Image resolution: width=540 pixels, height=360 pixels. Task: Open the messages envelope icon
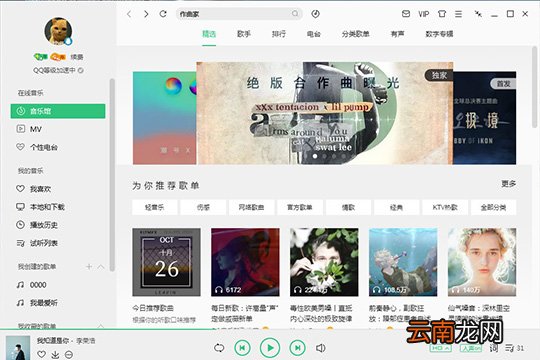point(406,14)
